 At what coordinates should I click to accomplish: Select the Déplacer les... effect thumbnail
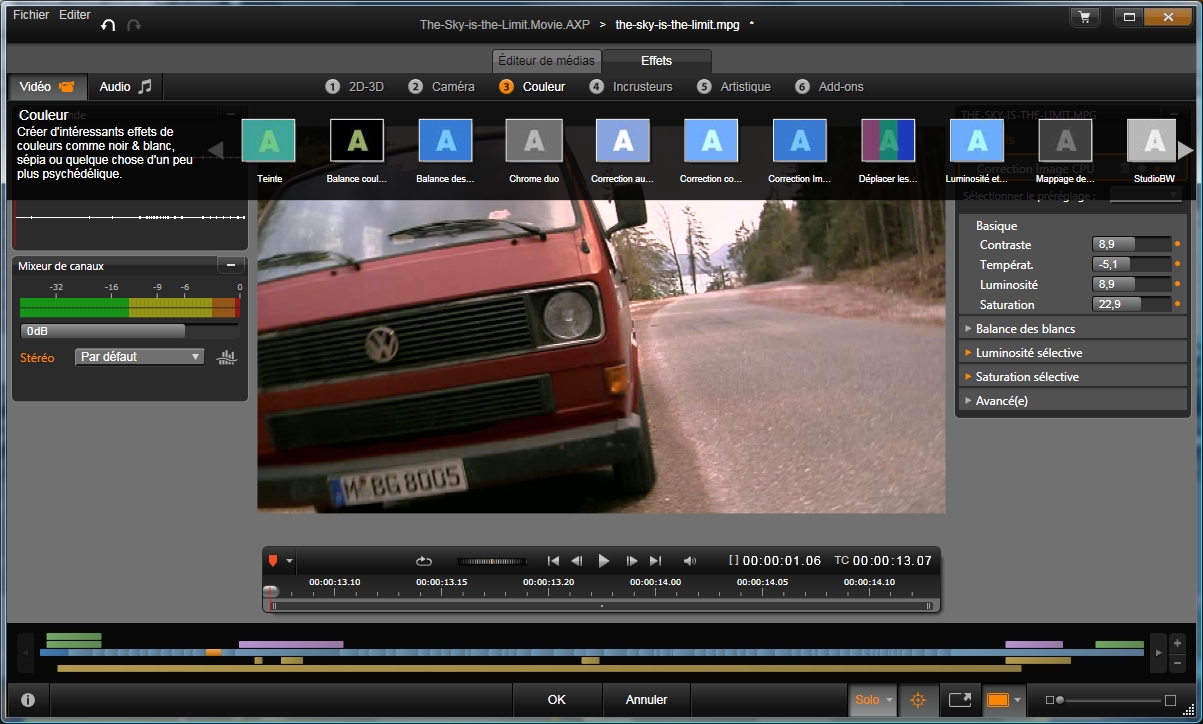click(888, 141)
